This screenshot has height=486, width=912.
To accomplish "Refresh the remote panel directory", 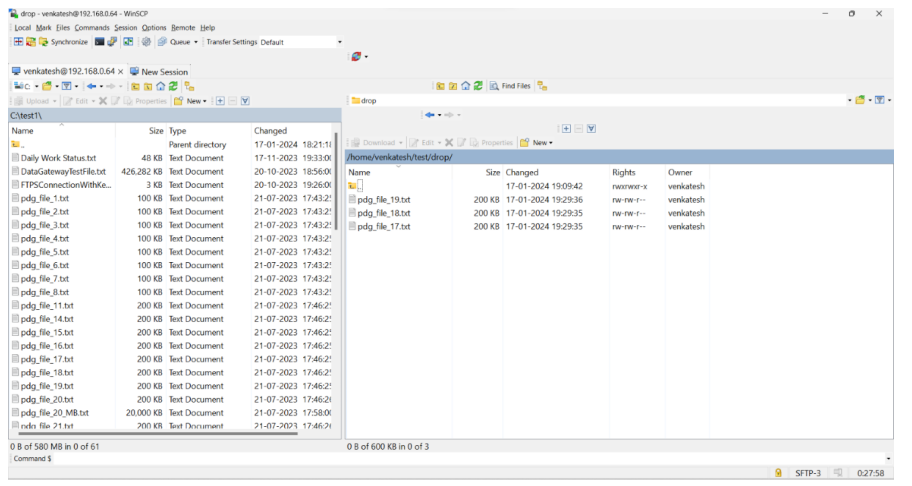I will point(478,86).
